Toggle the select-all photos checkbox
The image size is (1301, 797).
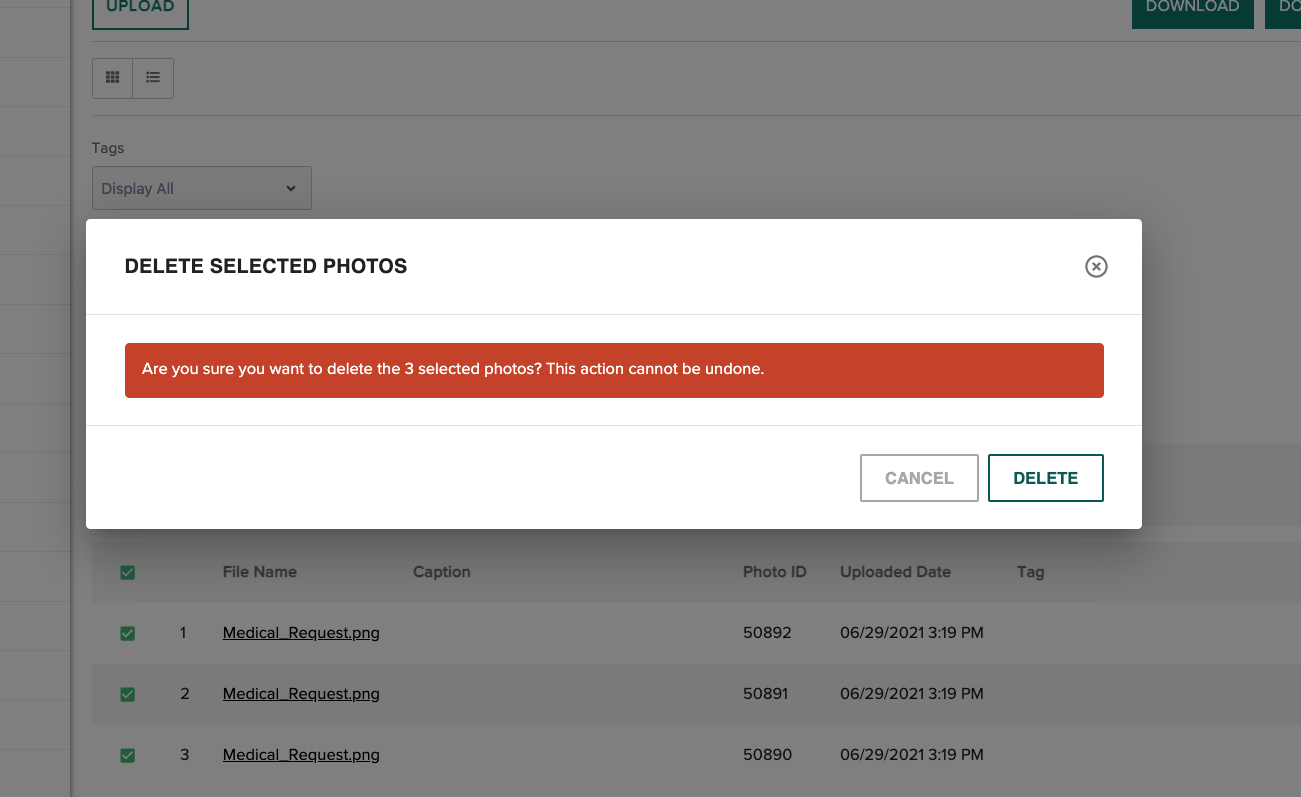127,572
